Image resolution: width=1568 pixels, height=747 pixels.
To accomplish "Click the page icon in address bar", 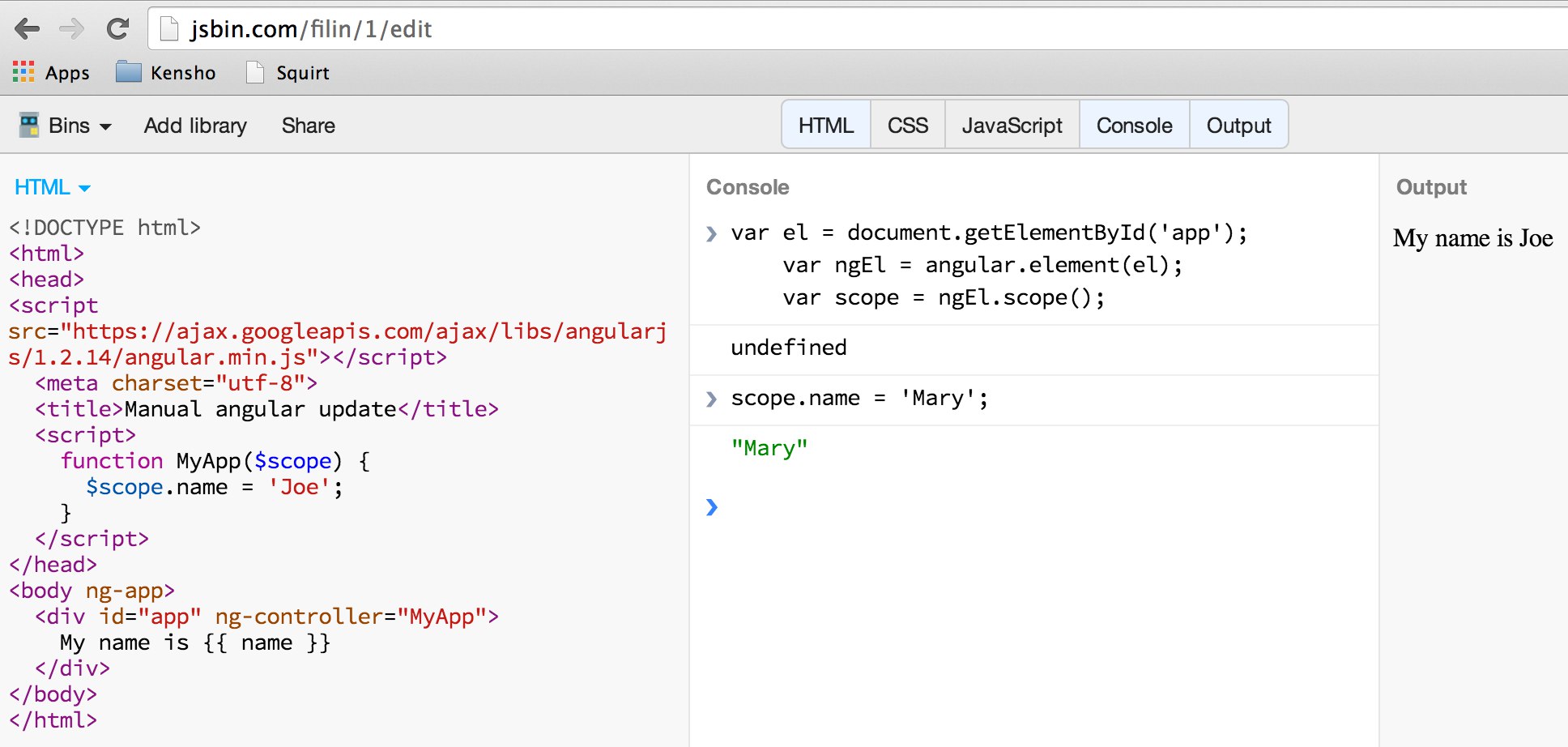I will 169,29.
